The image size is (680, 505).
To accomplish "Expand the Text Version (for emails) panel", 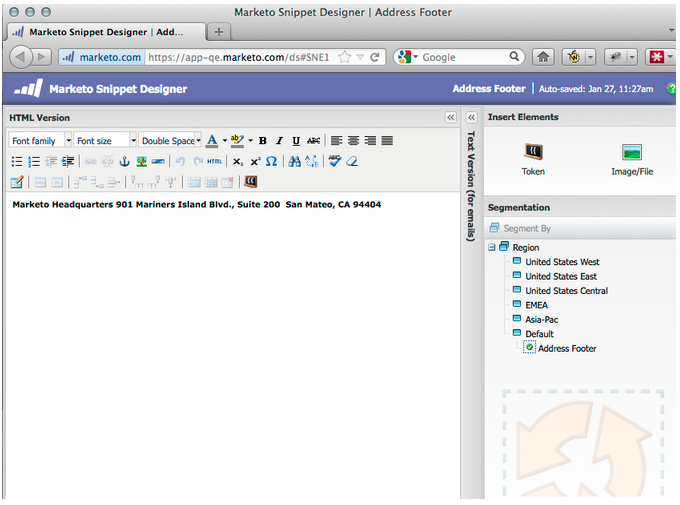I will click(471, 118).
